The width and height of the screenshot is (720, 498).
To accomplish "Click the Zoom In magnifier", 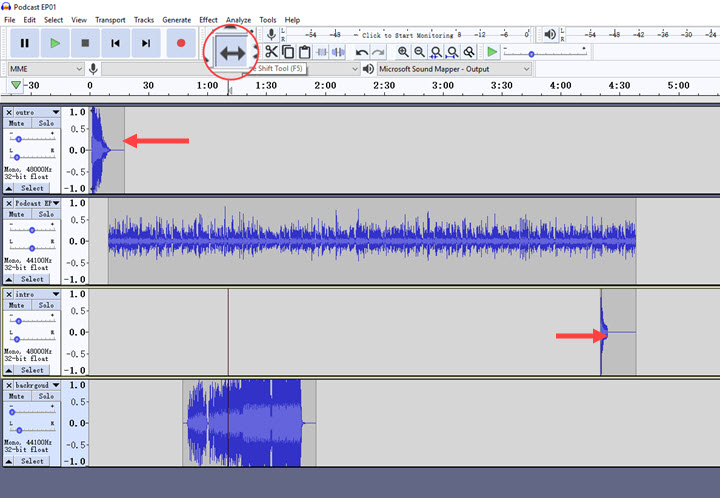I will pos(403,52).
